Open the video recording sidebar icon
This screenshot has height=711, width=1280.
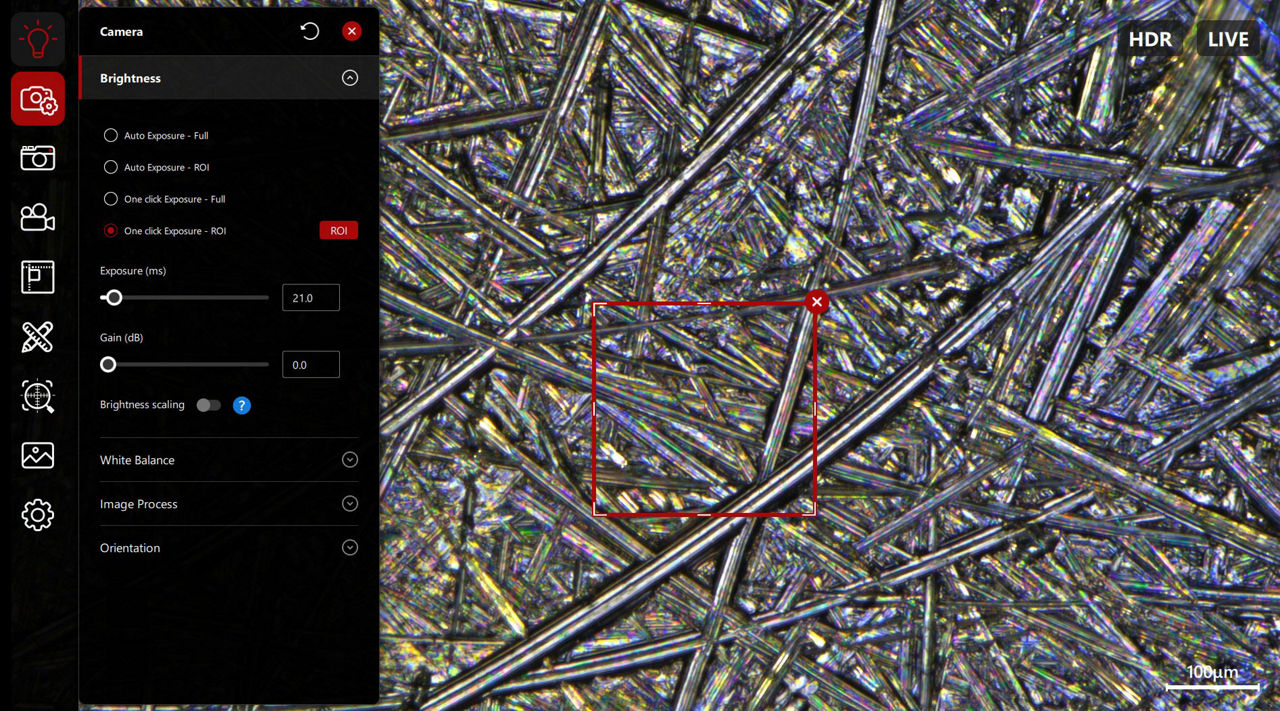[38, 217]
